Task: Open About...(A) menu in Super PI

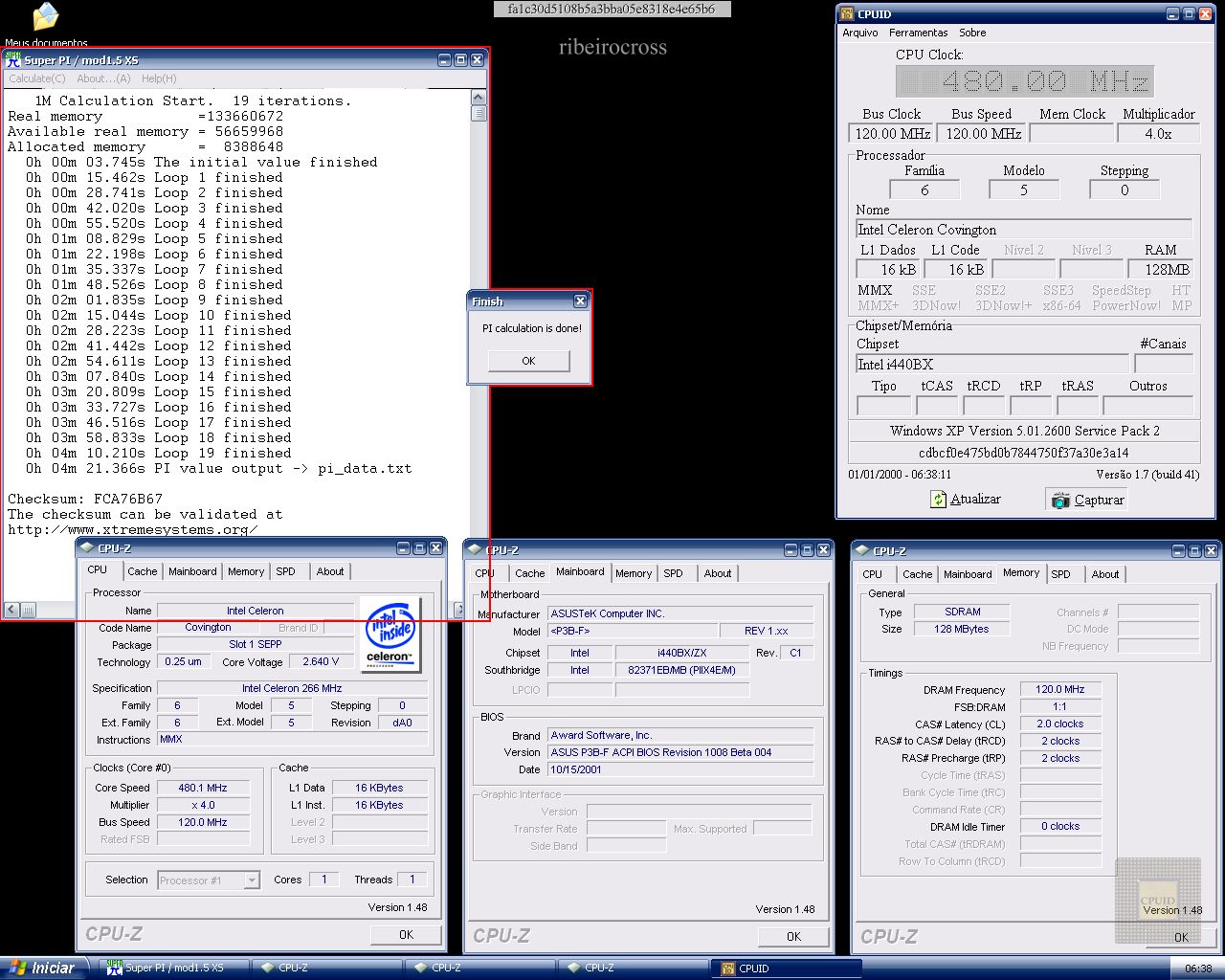Action: (103, 78)
